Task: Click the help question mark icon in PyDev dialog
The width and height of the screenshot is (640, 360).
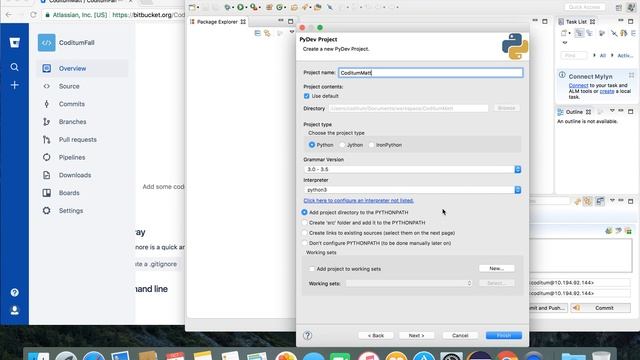Action: [307, 336]
